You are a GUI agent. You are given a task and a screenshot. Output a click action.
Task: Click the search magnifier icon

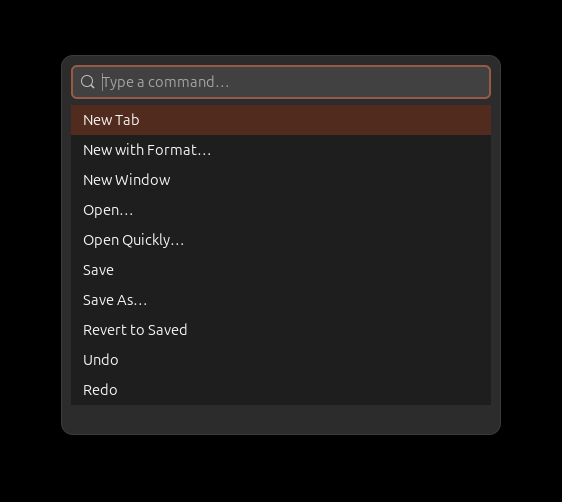87,82
